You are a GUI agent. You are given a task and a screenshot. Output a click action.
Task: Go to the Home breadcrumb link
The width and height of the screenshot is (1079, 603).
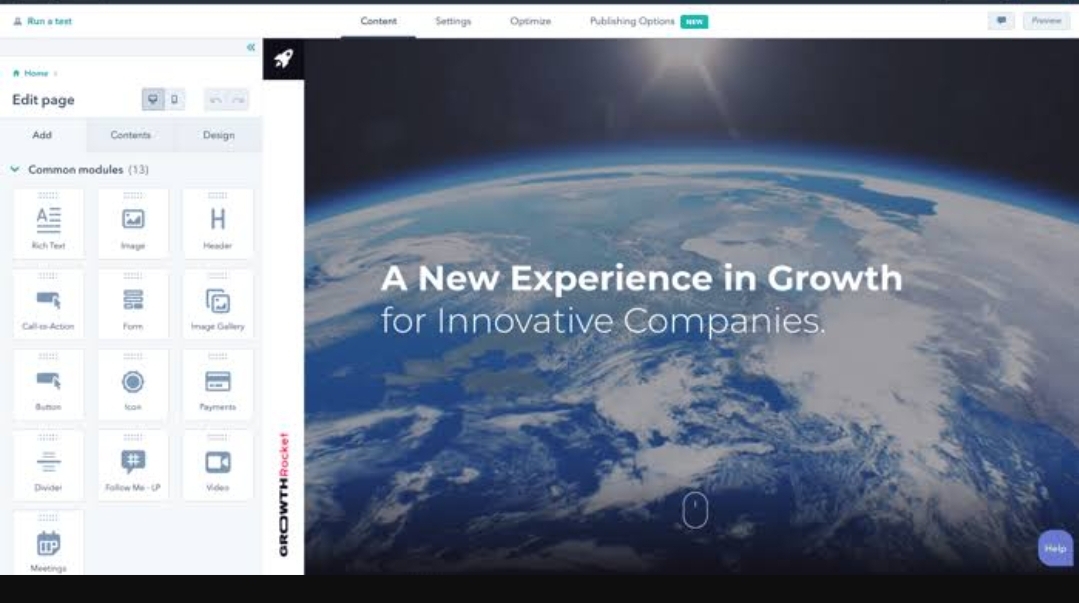[36, 73]
